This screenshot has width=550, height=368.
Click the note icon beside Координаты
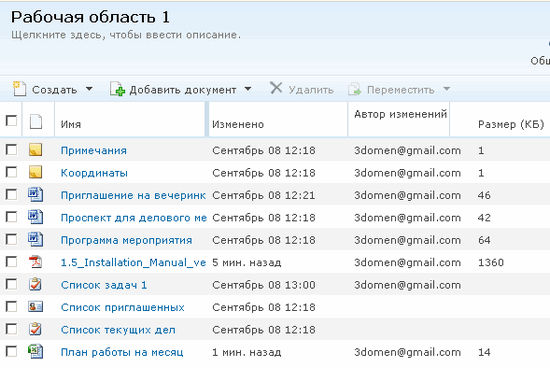tap(35, 172)
